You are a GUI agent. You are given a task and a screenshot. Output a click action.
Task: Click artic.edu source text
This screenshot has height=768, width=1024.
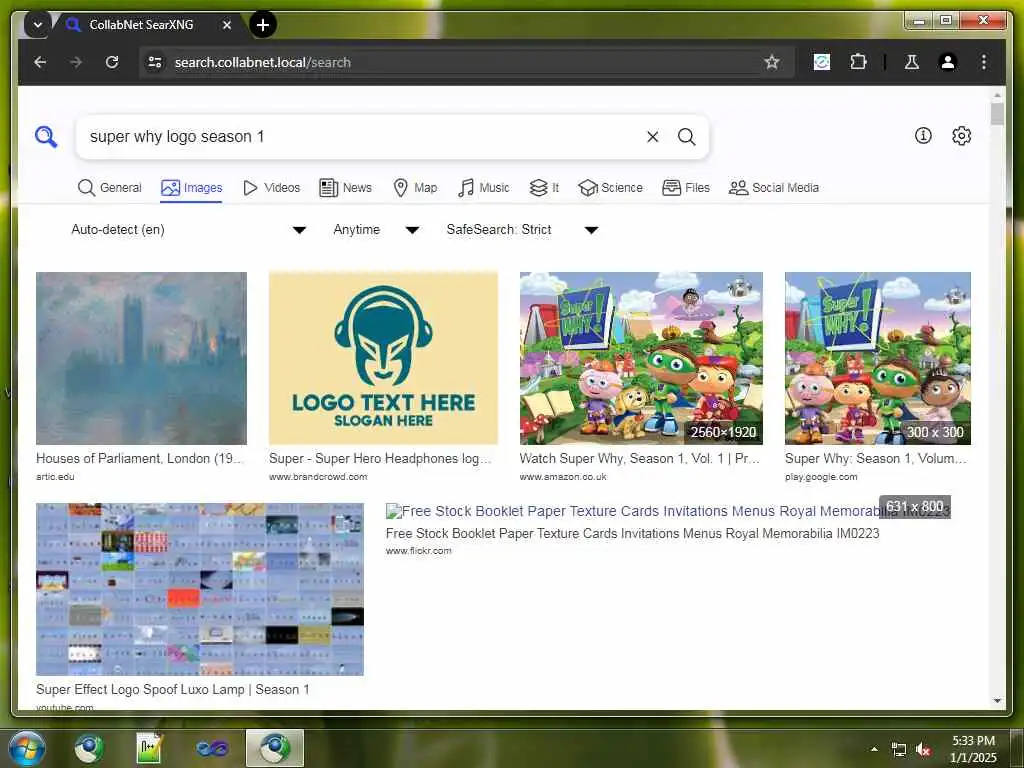click(55, 477)
